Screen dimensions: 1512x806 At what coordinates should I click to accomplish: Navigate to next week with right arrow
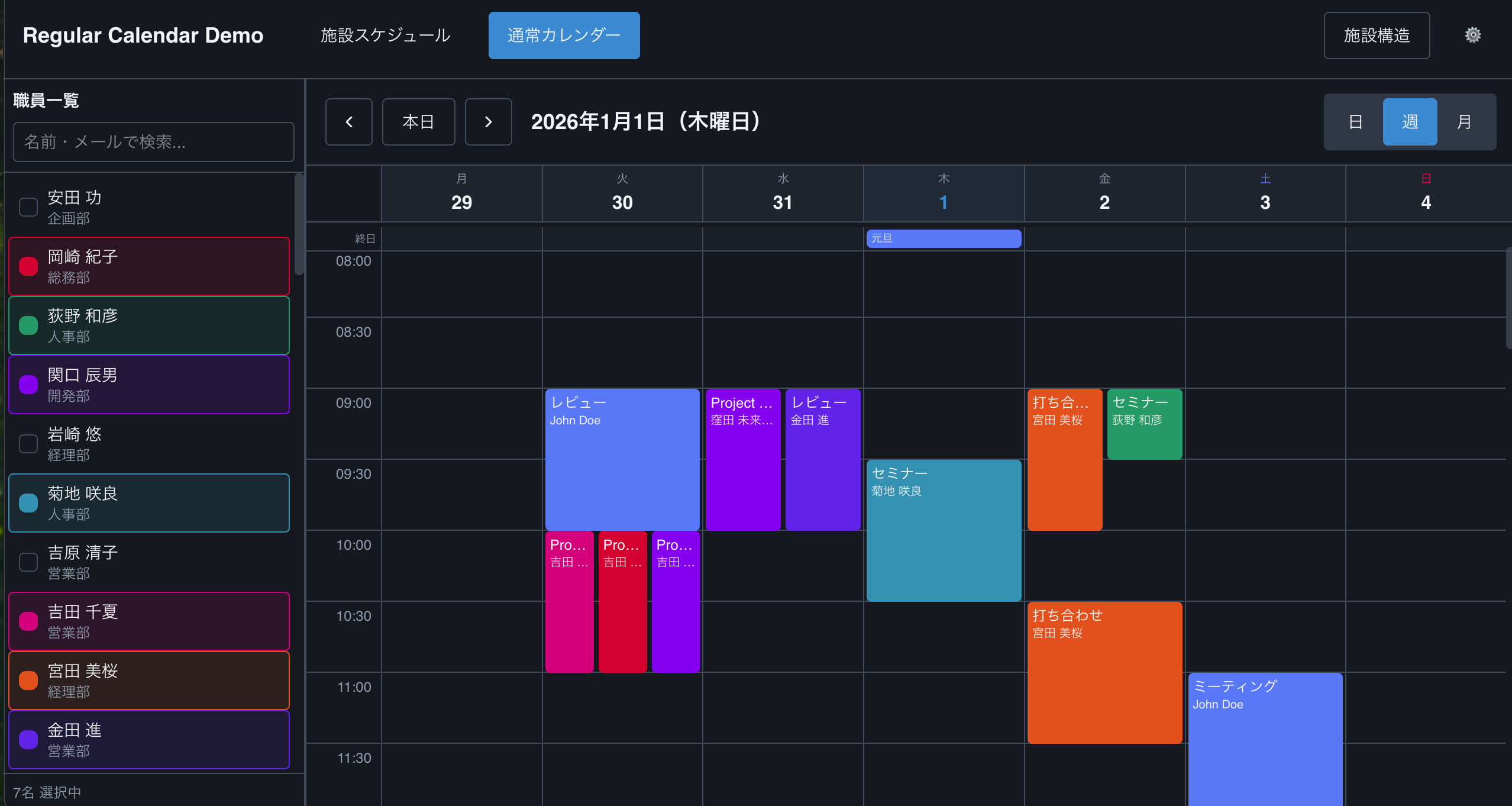[x=488, y=121]
